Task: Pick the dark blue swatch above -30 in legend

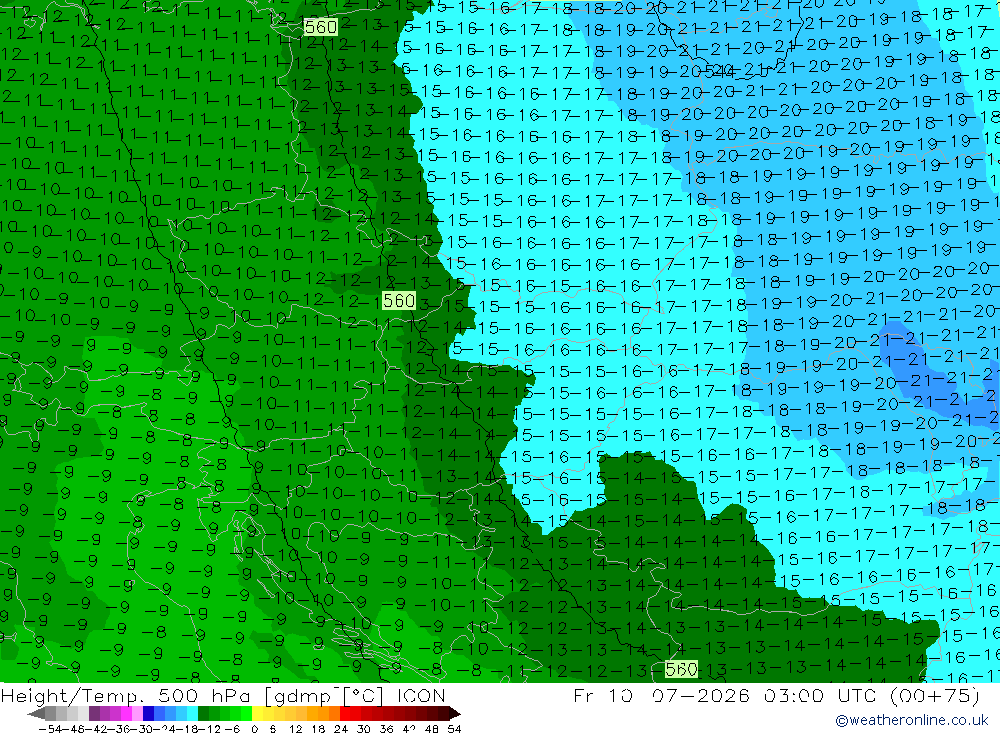Action: [x=148, y=713]
